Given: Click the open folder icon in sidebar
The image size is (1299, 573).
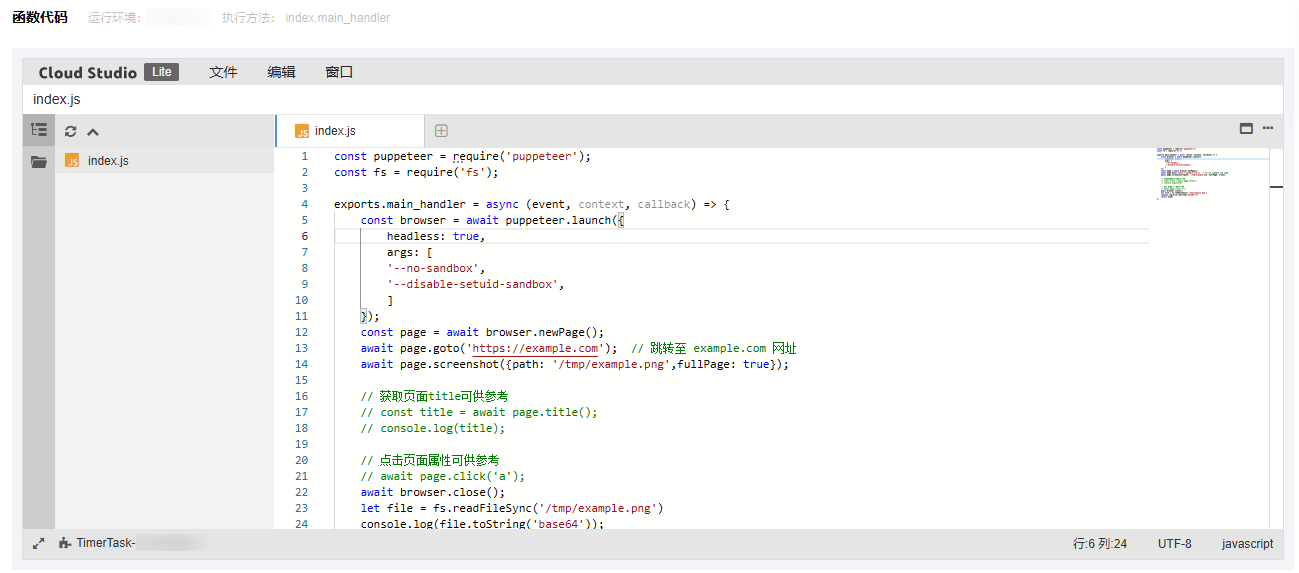Looking at the screenshot, I should point(39,162).
